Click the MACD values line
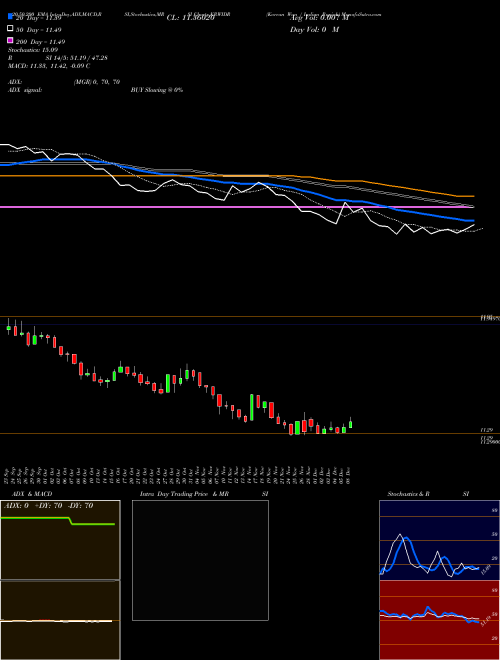This screenshot has height=660, width=500. point(49,66)
